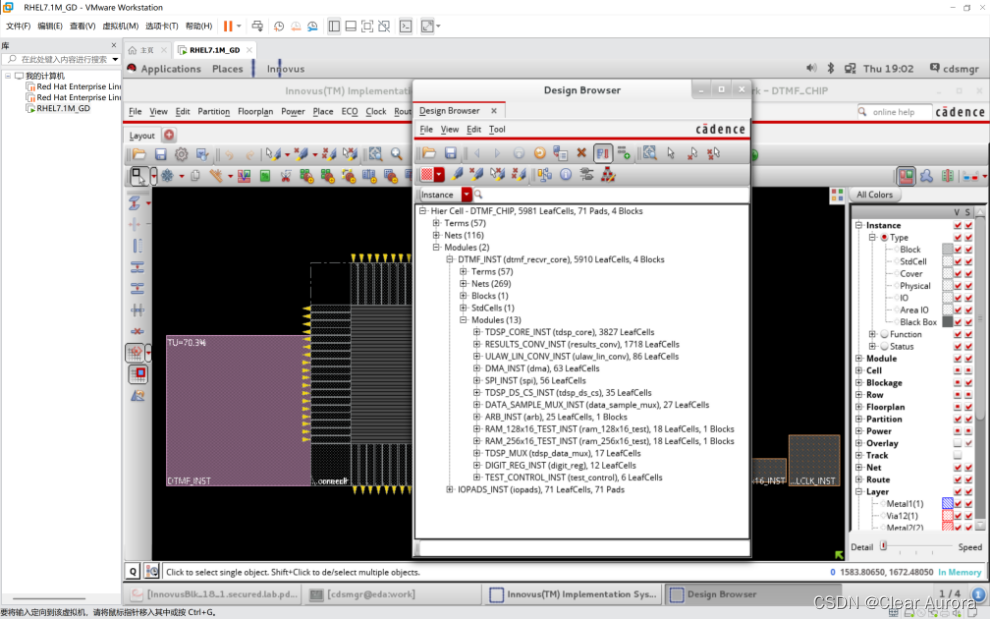Toggle selectability checkbox for Route row
The height and width of the screenshot is (619, 991).
969,479
